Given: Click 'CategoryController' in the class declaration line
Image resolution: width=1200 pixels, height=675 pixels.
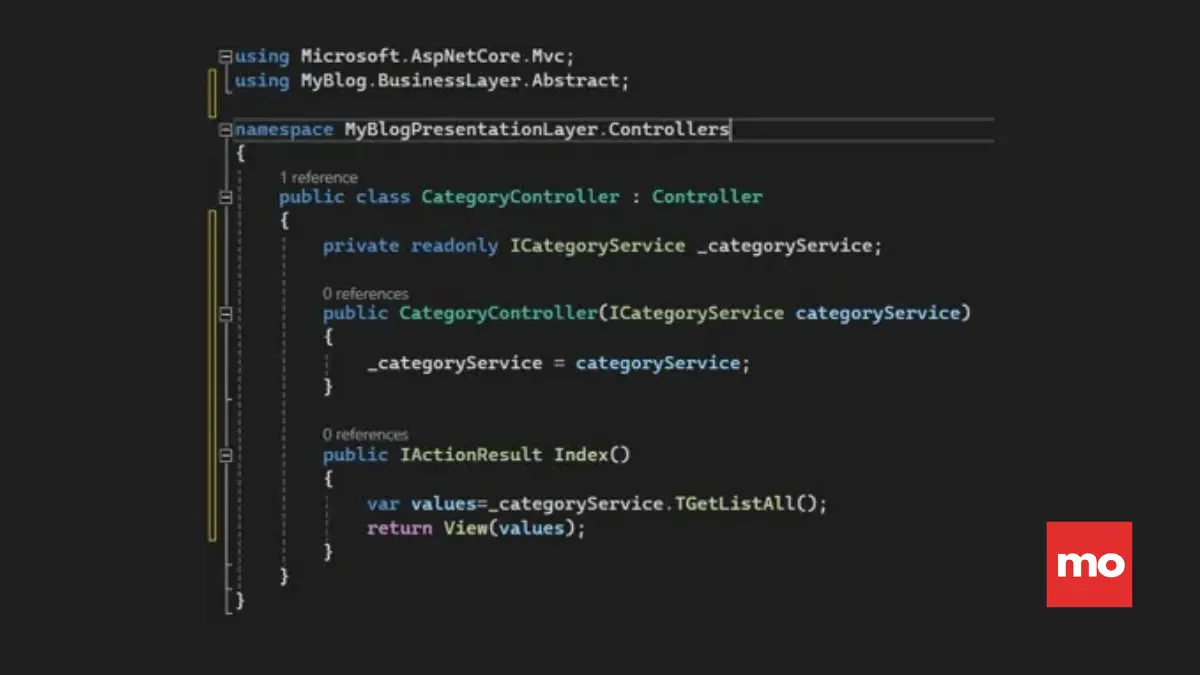Looking at the screenshot, I should click(x=520, y=197).
